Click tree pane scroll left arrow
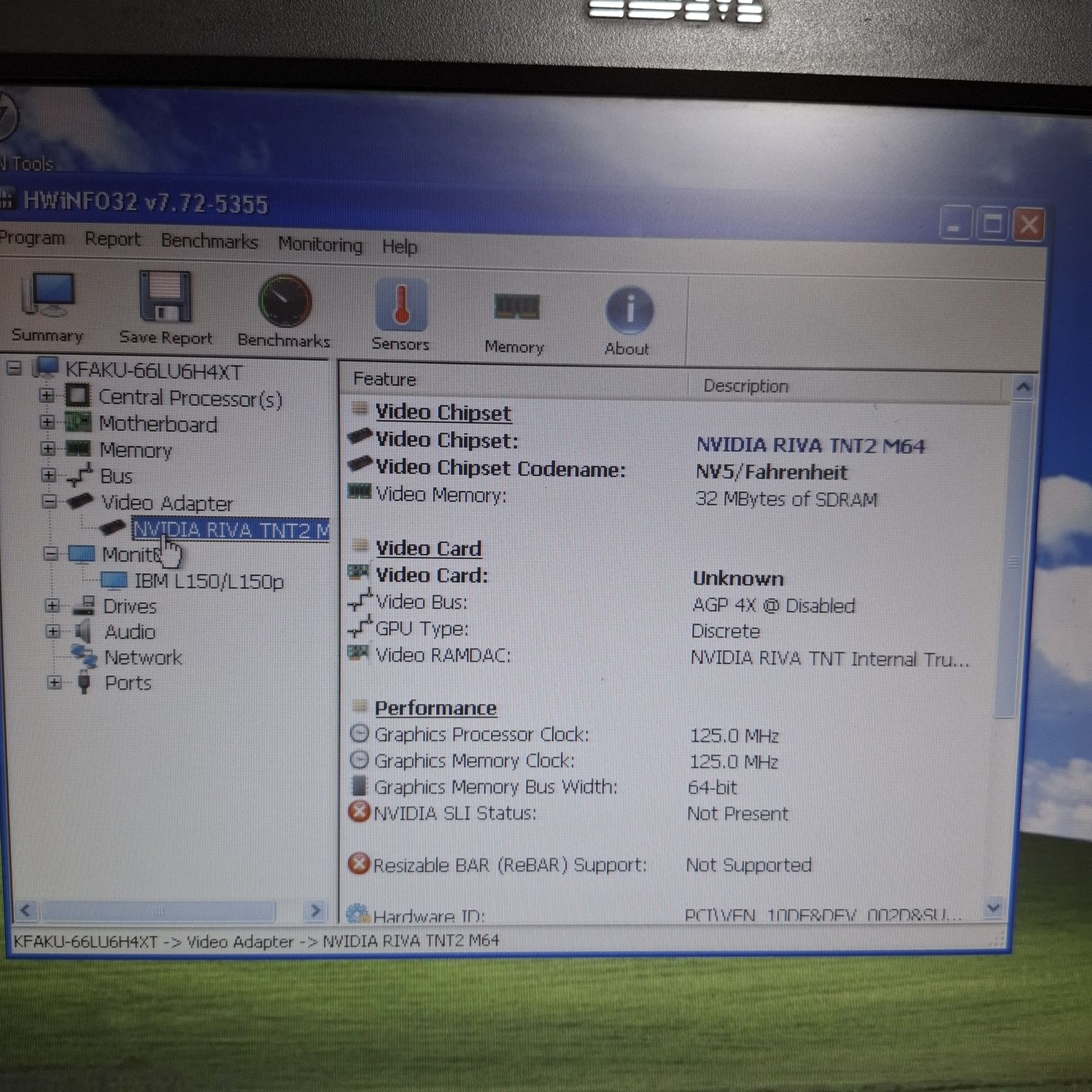This screenshot has width=1092, height=1092. click(26, 910)
